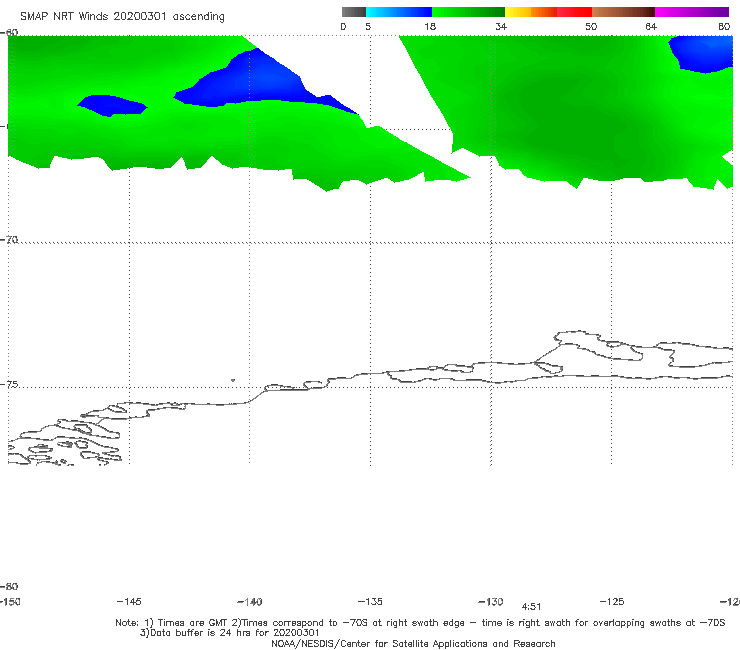Click the longitude label '-140'
740x650 pixels.
(x=250, y=602)
